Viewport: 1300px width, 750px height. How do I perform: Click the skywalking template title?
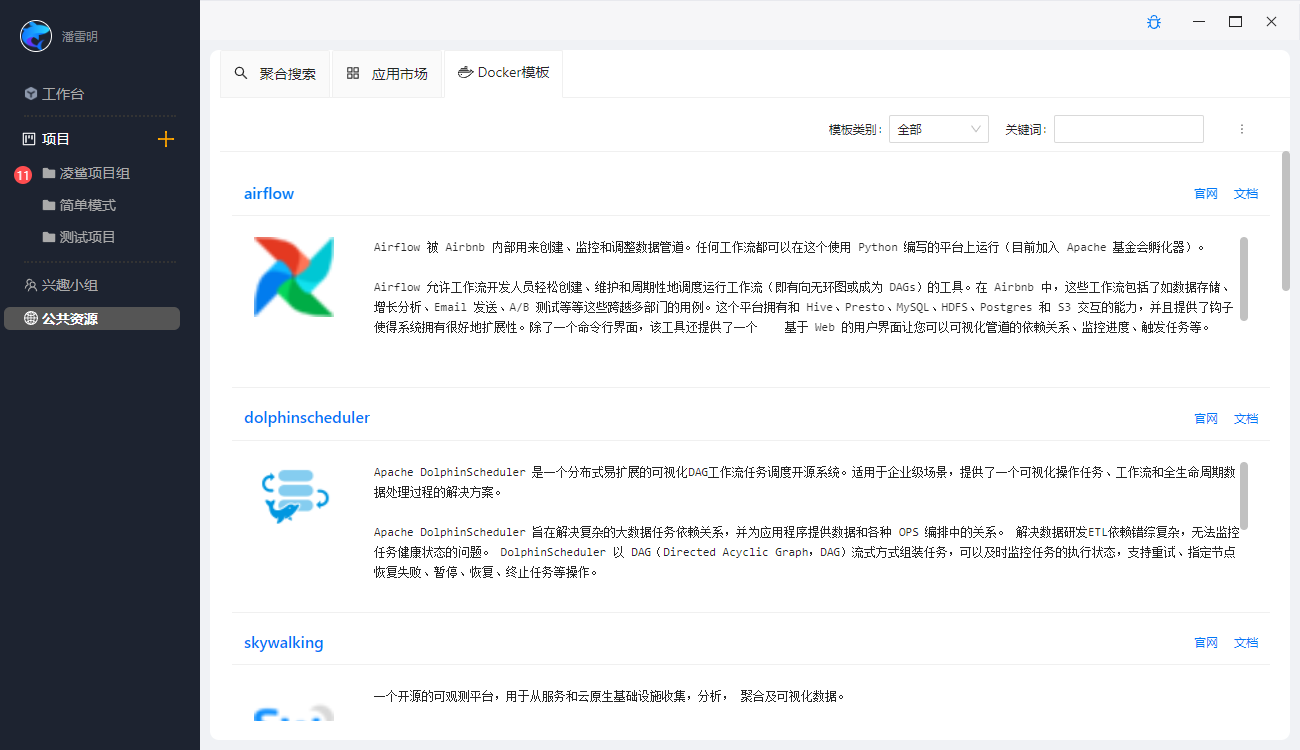(x=284, y=642)
